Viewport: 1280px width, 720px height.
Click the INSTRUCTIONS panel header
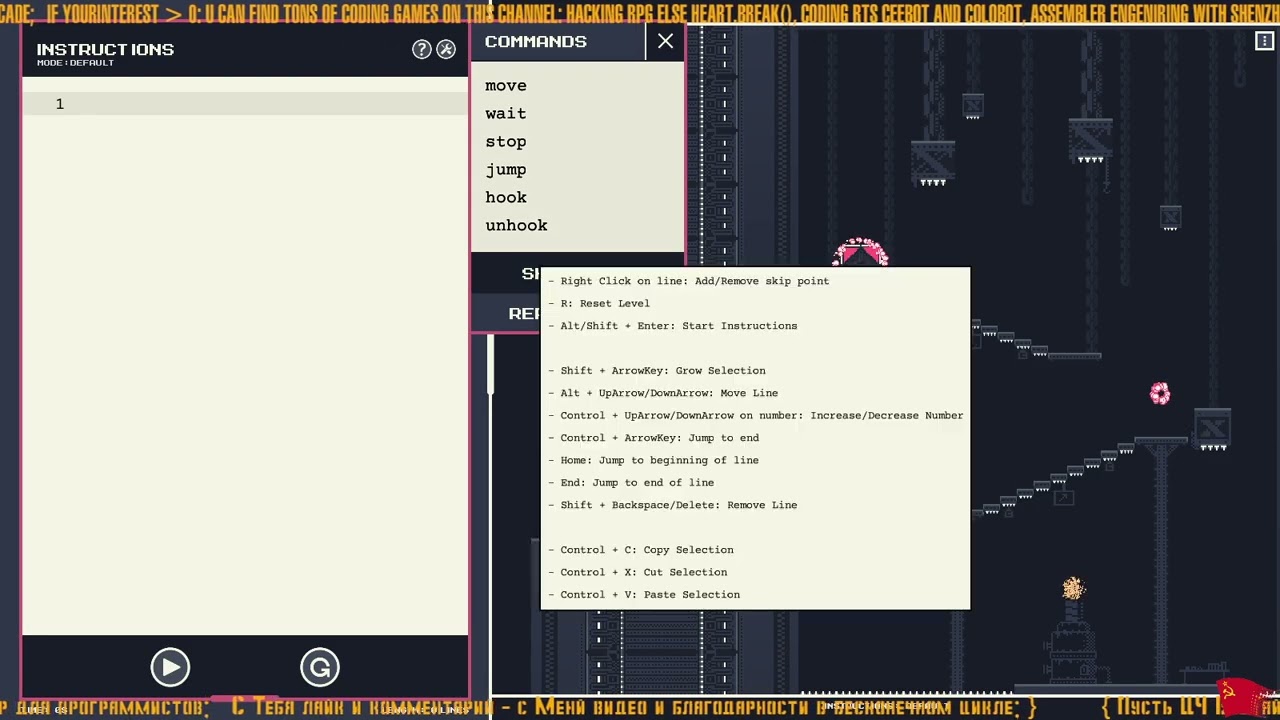[105, 49]
